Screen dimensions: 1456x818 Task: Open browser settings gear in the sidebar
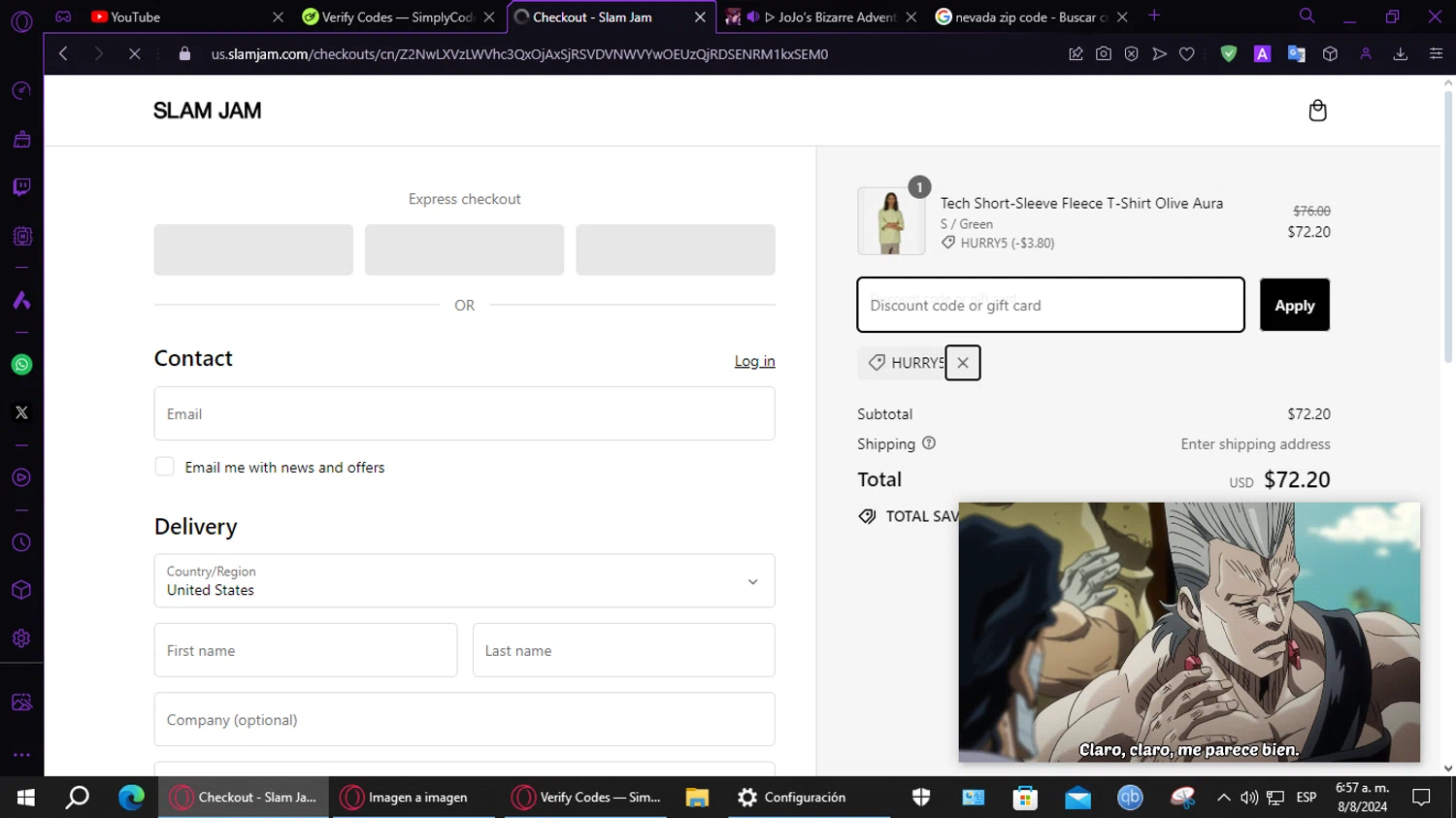(21, 638)
